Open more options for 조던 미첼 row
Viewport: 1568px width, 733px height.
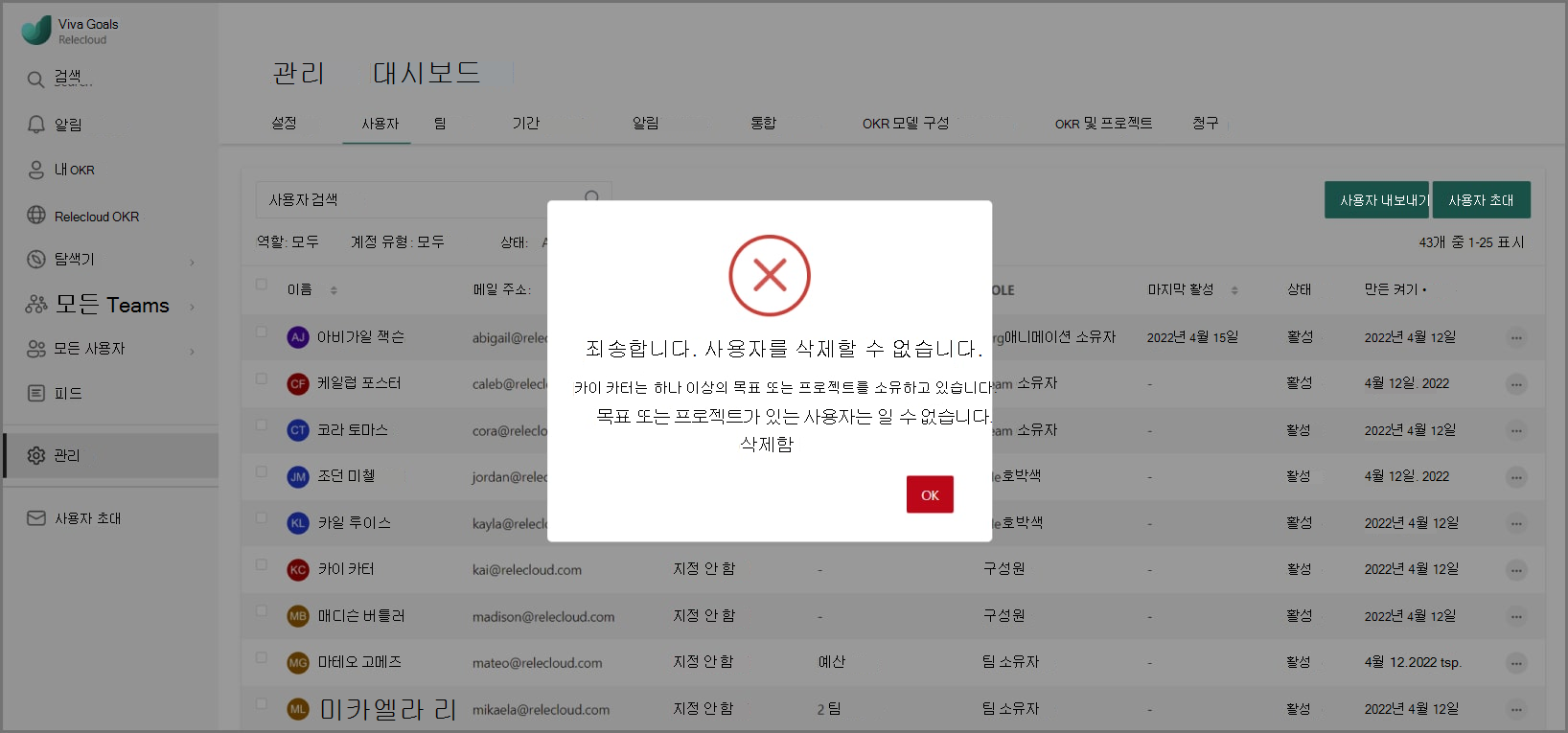pyautogui.click(x=1516, y=477)
